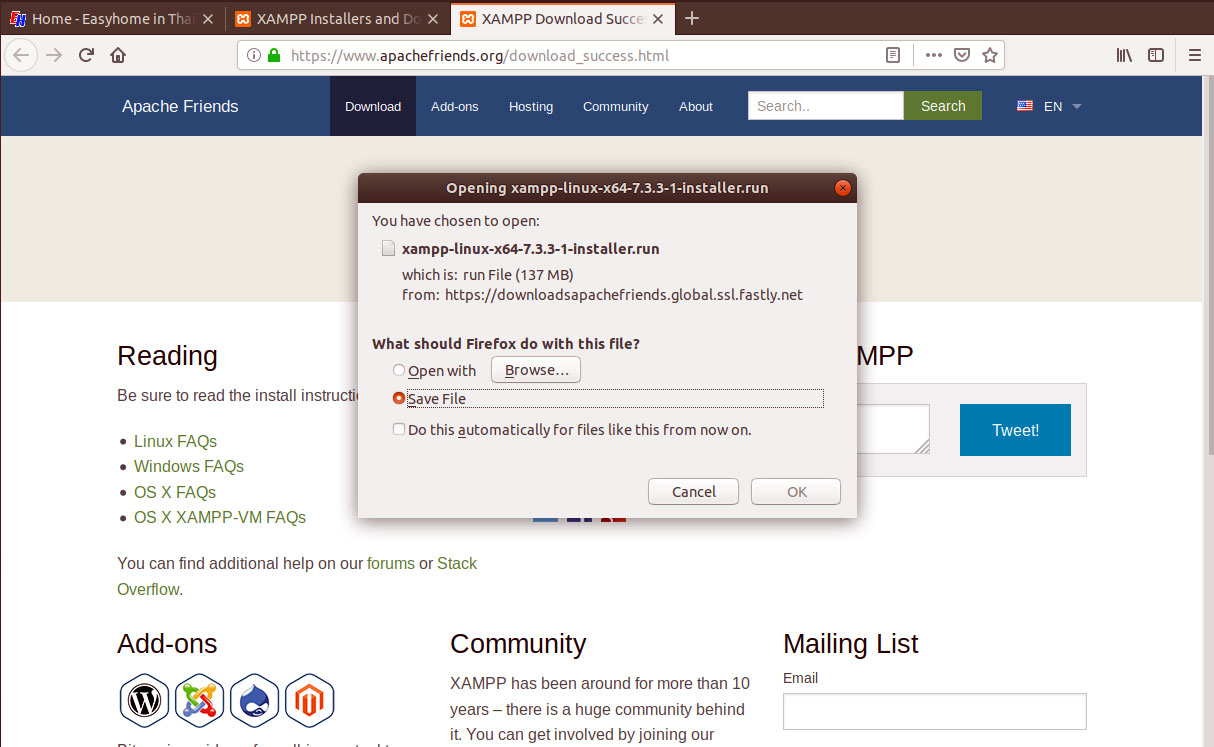Click the Drupal add-on icon
This screenshot has width=1214, height=747.
(254, 700)
